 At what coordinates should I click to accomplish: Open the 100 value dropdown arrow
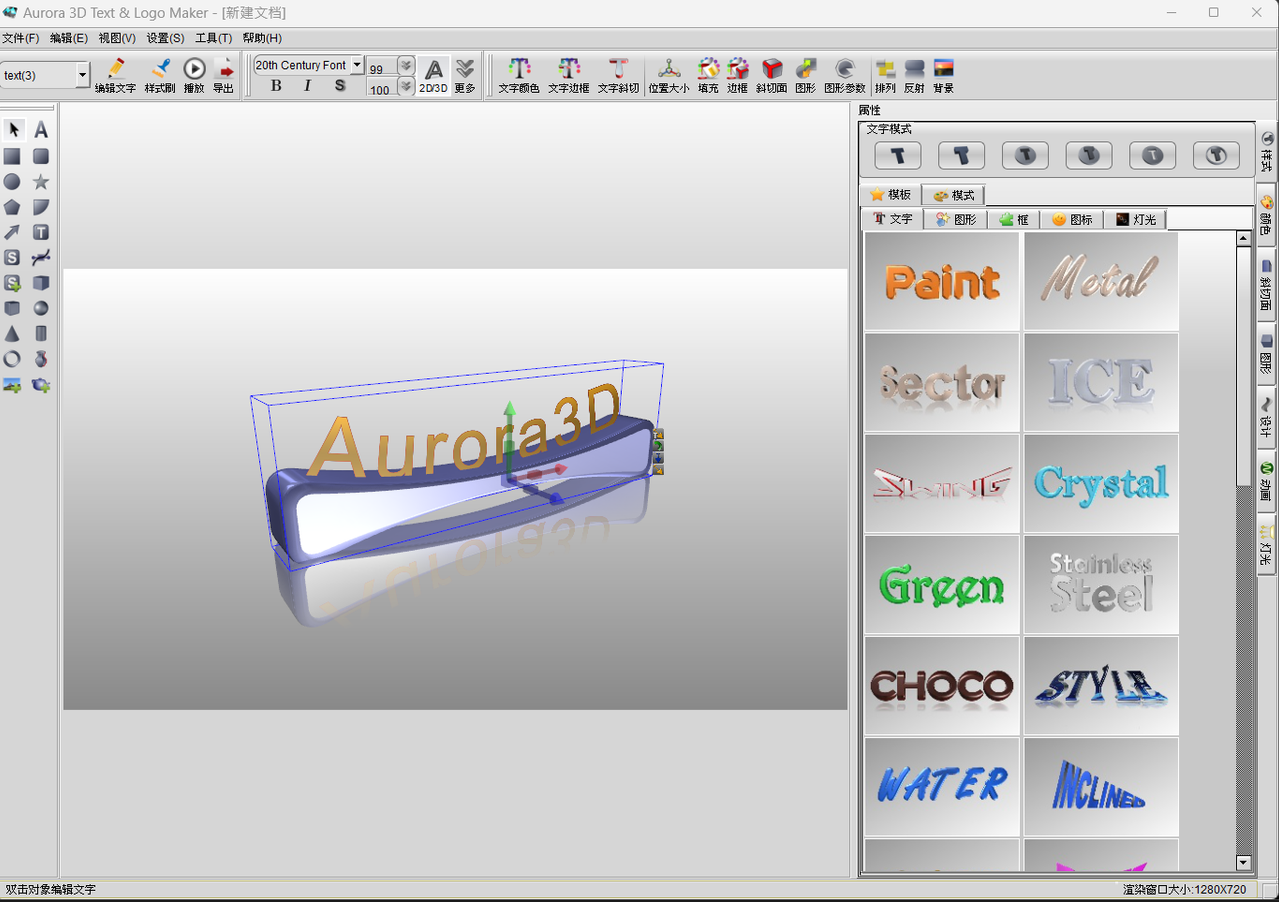pos(406,87)
